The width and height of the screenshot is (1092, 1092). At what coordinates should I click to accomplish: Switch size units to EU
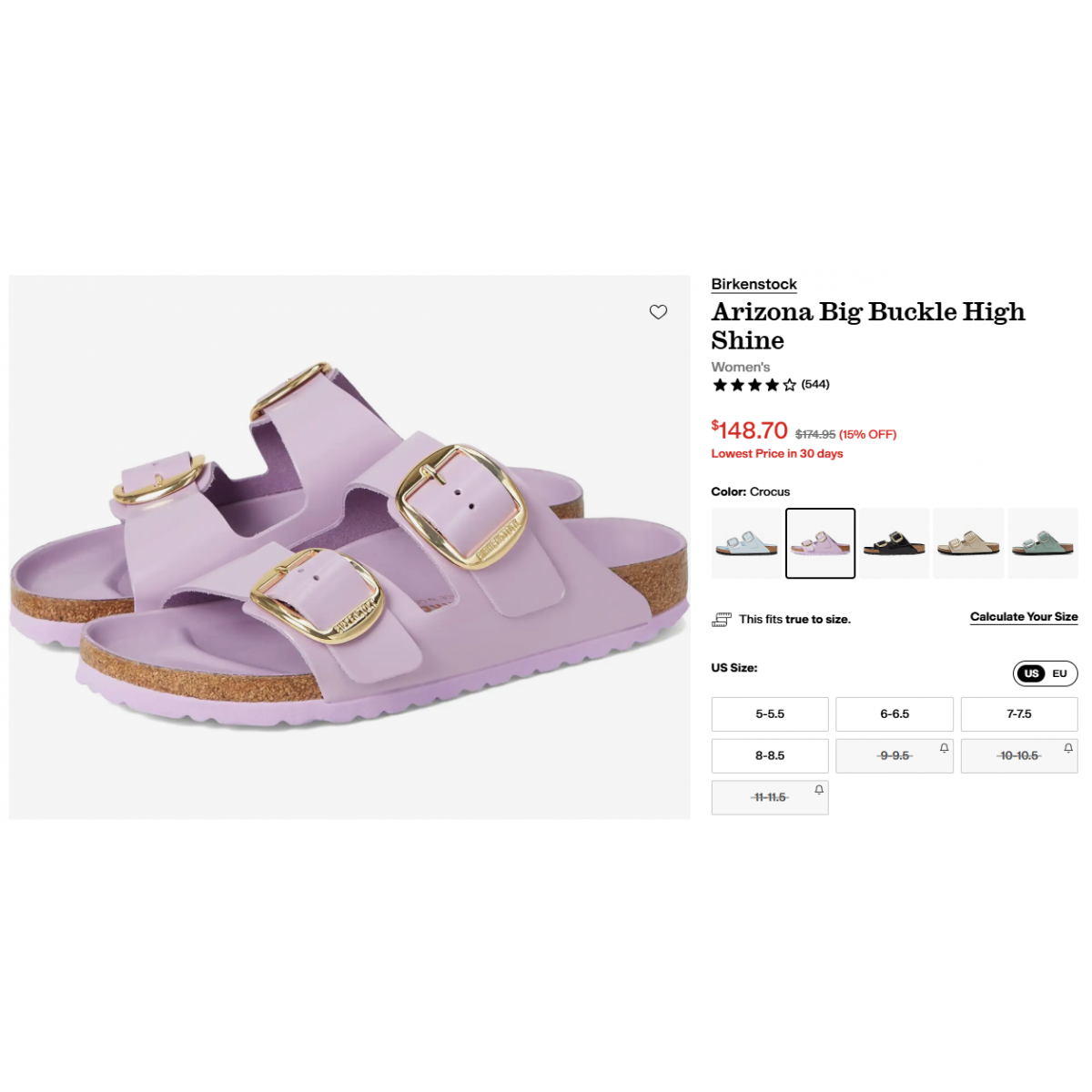tap(1059, 673)
